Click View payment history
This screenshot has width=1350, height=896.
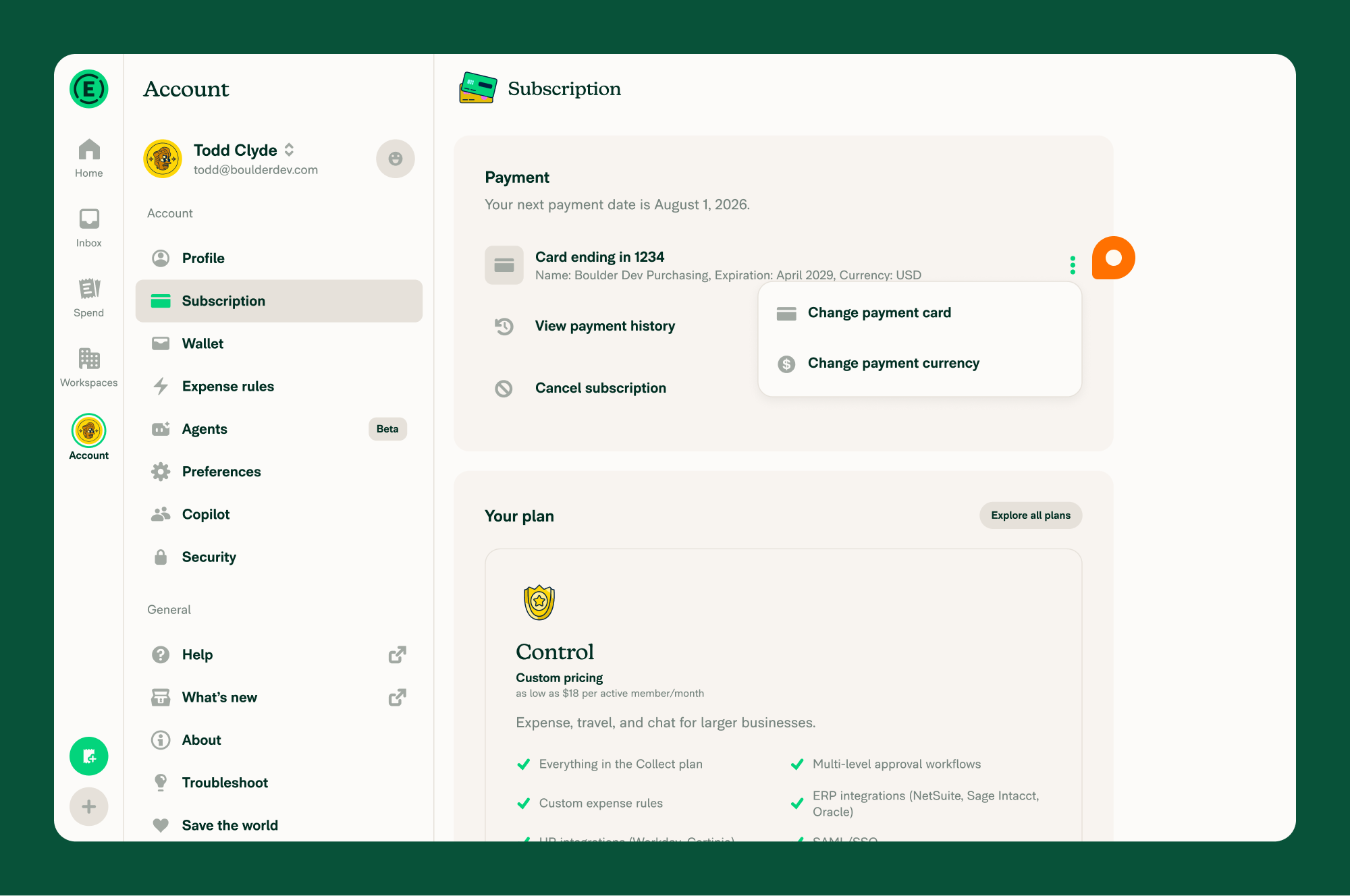click(605, 326)
